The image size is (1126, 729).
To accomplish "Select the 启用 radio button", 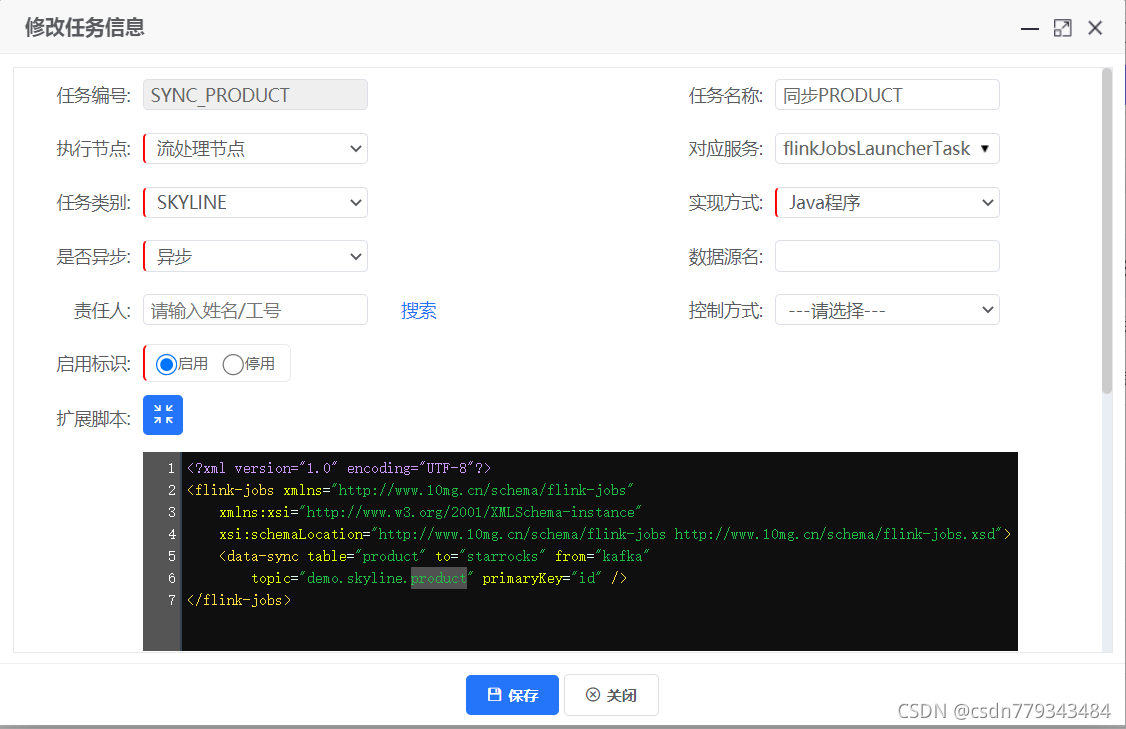I will coord(167,364).
